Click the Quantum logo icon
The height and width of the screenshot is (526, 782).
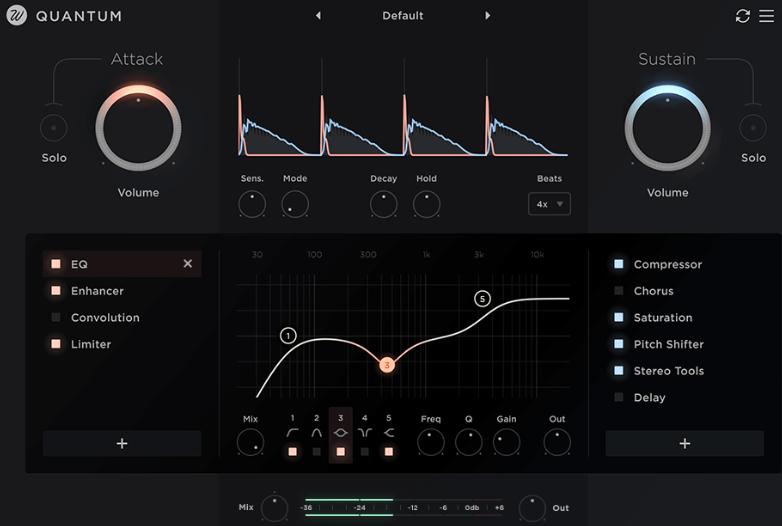click(16, 15)
